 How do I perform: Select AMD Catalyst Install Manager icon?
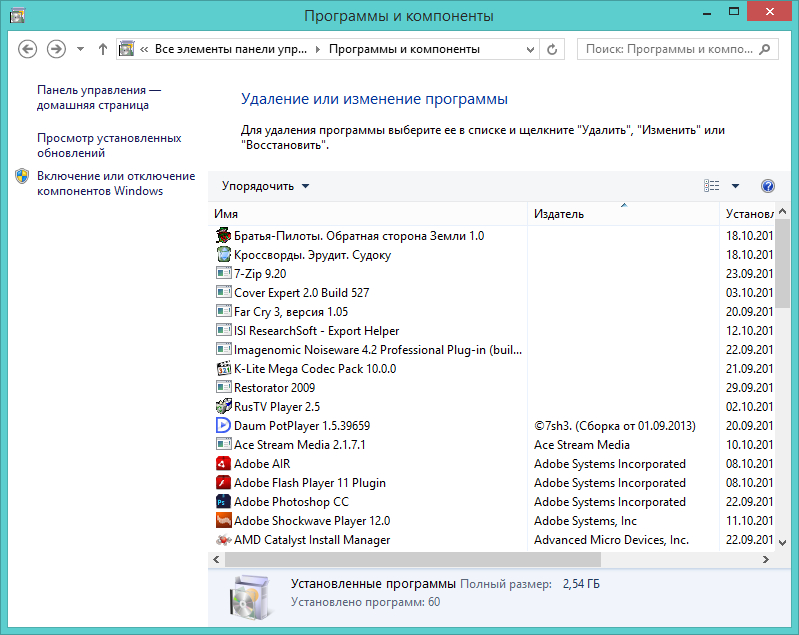pyautogui.click(x=224, y=539)
